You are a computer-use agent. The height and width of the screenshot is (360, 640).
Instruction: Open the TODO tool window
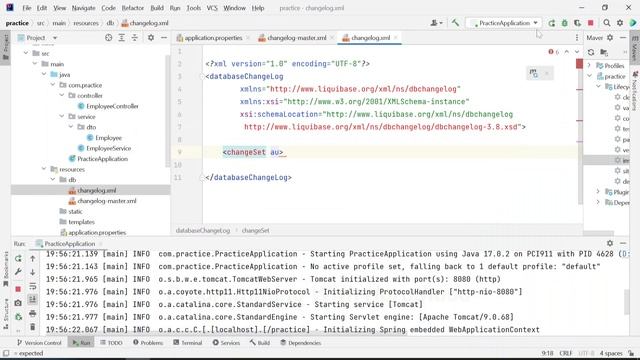111,343
